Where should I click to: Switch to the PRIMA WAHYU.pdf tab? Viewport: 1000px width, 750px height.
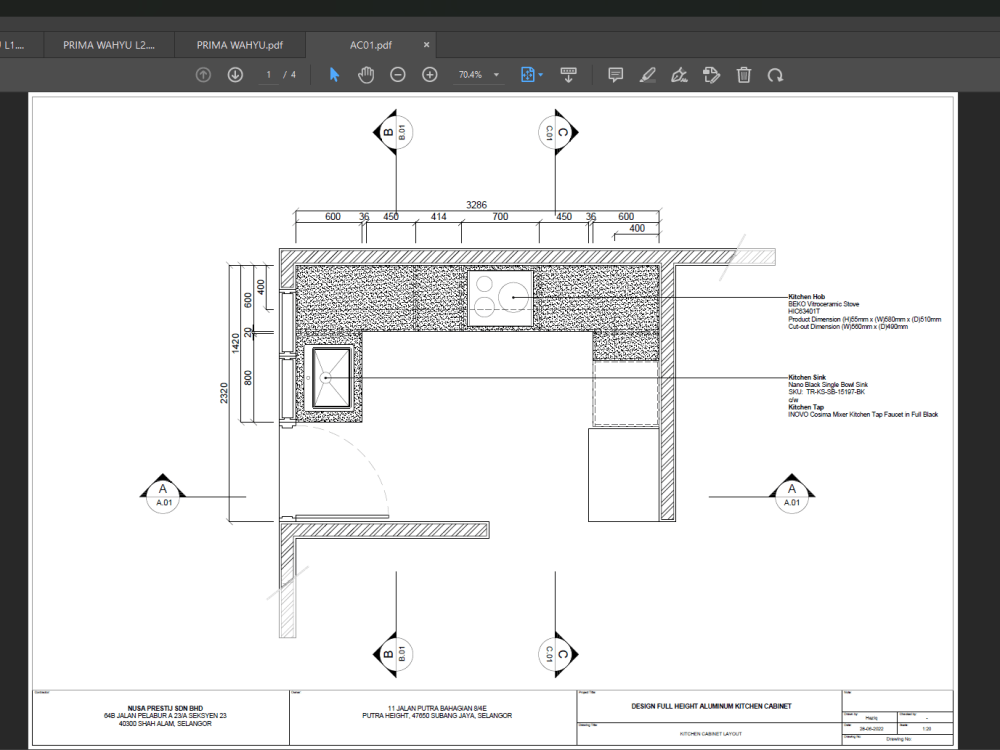pos(240,44)
